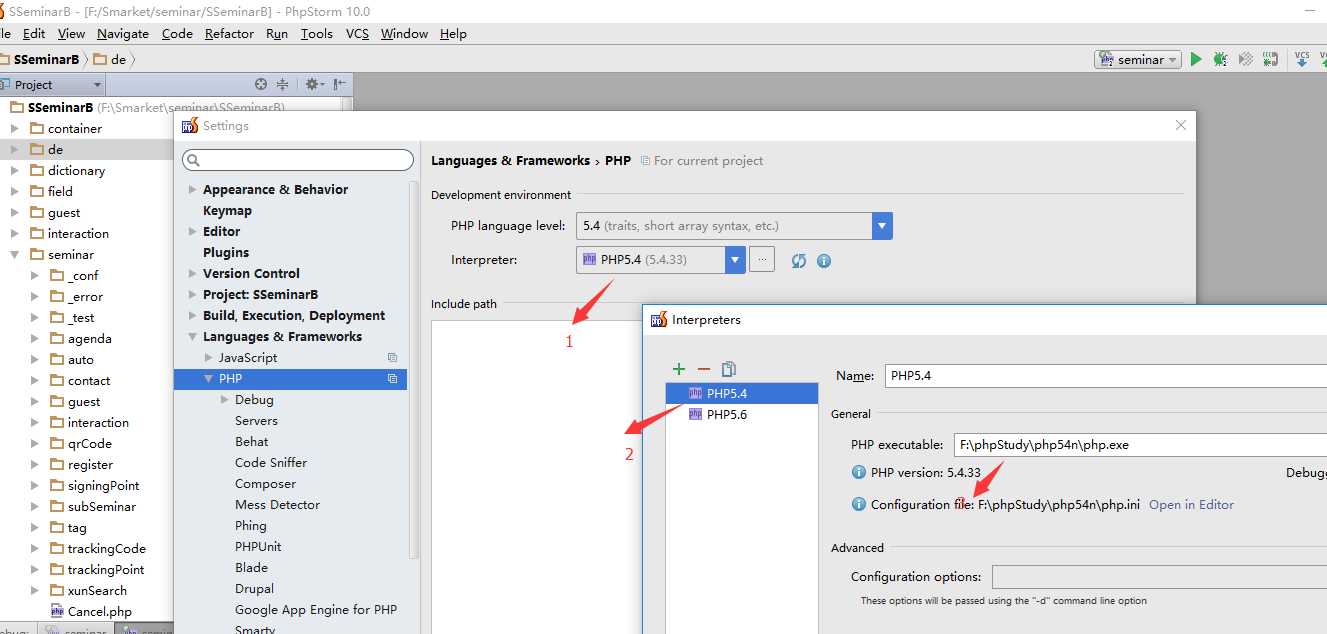Remove selected interpreter with minus icon
Viewport: 1327px width, 634px height.
click(703, 369)
